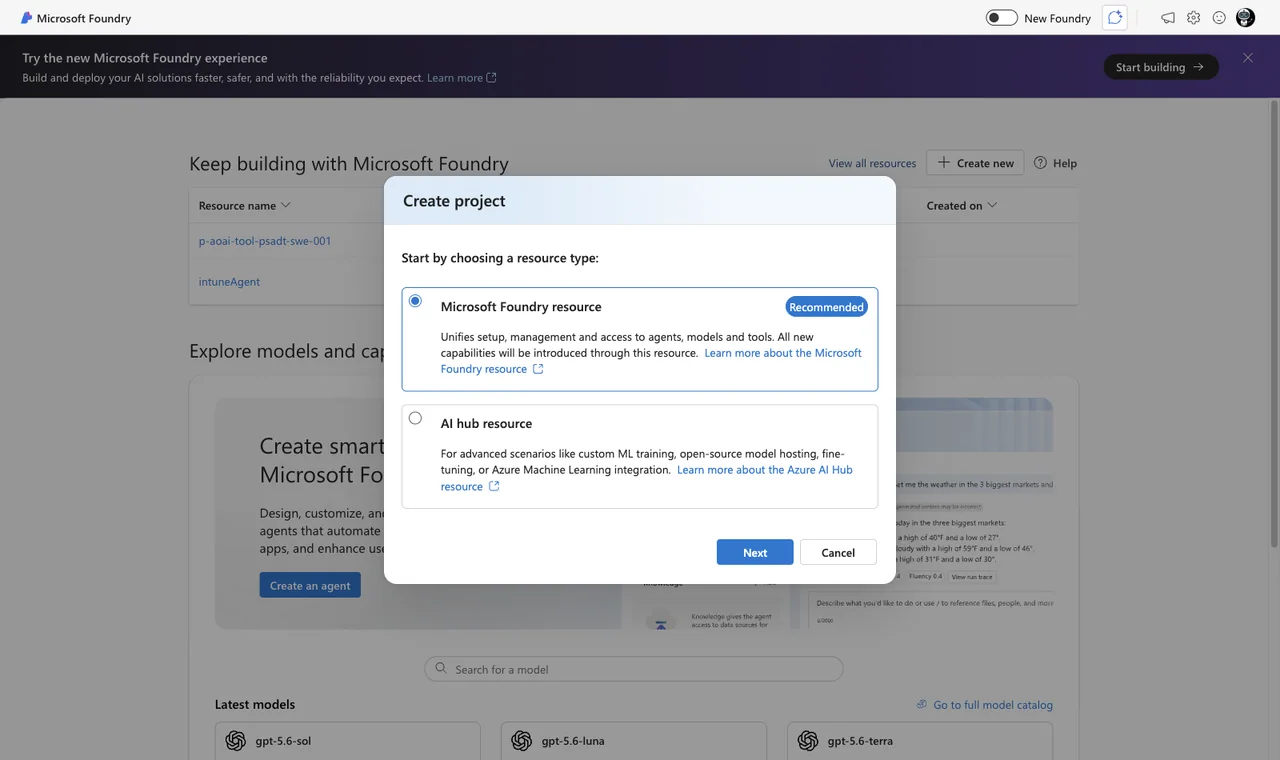
Task: Click the Microsoft Foundry logo icon
Action: click(x=26, y=18)
